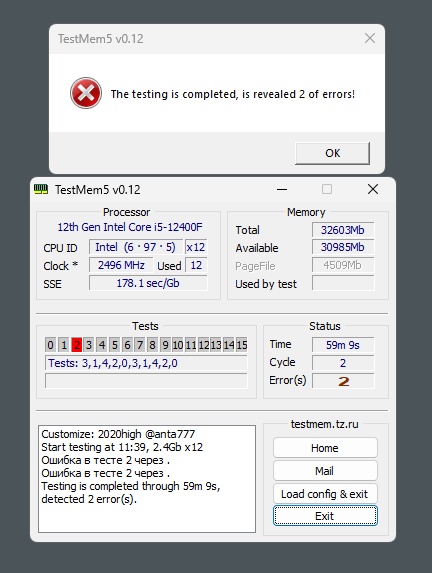Image resolution: width=432 pixels, height=573 pixels.
Task: Click the error dialog title TestMem5 v0.12
Action: (101, 38)
